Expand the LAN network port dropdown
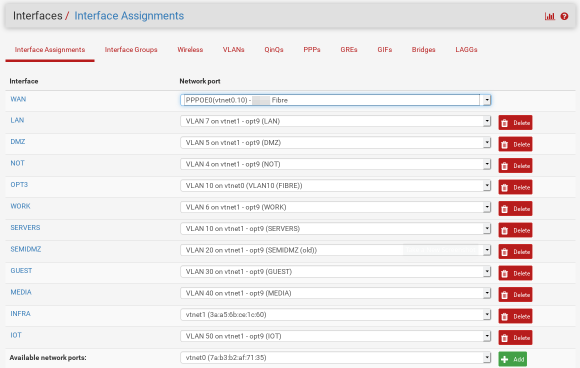This screenshot has width=580, height=368. tap(335, 121)
